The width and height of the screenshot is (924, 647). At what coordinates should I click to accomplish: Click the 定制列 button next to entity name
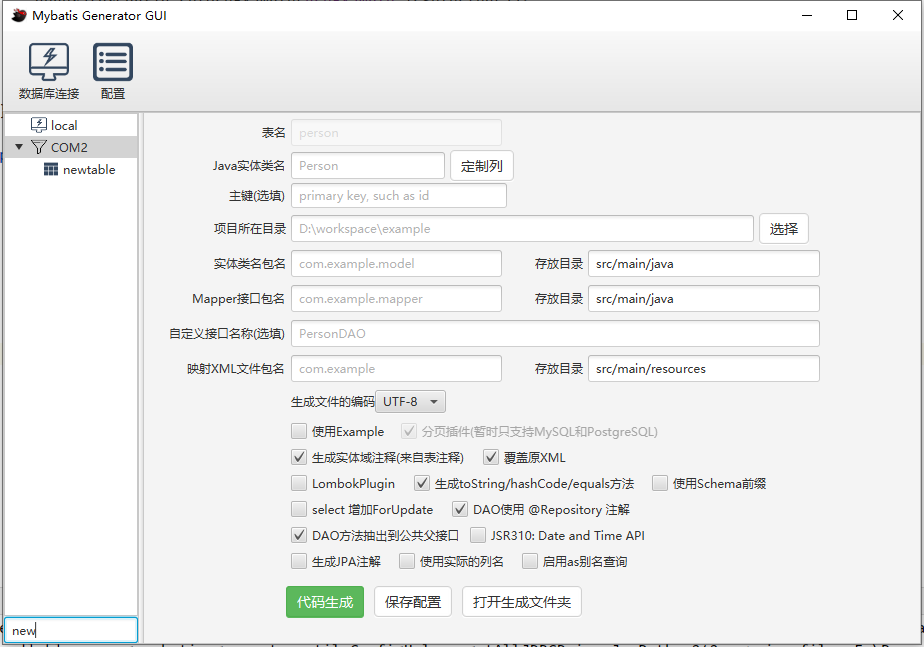coord(481,165)
